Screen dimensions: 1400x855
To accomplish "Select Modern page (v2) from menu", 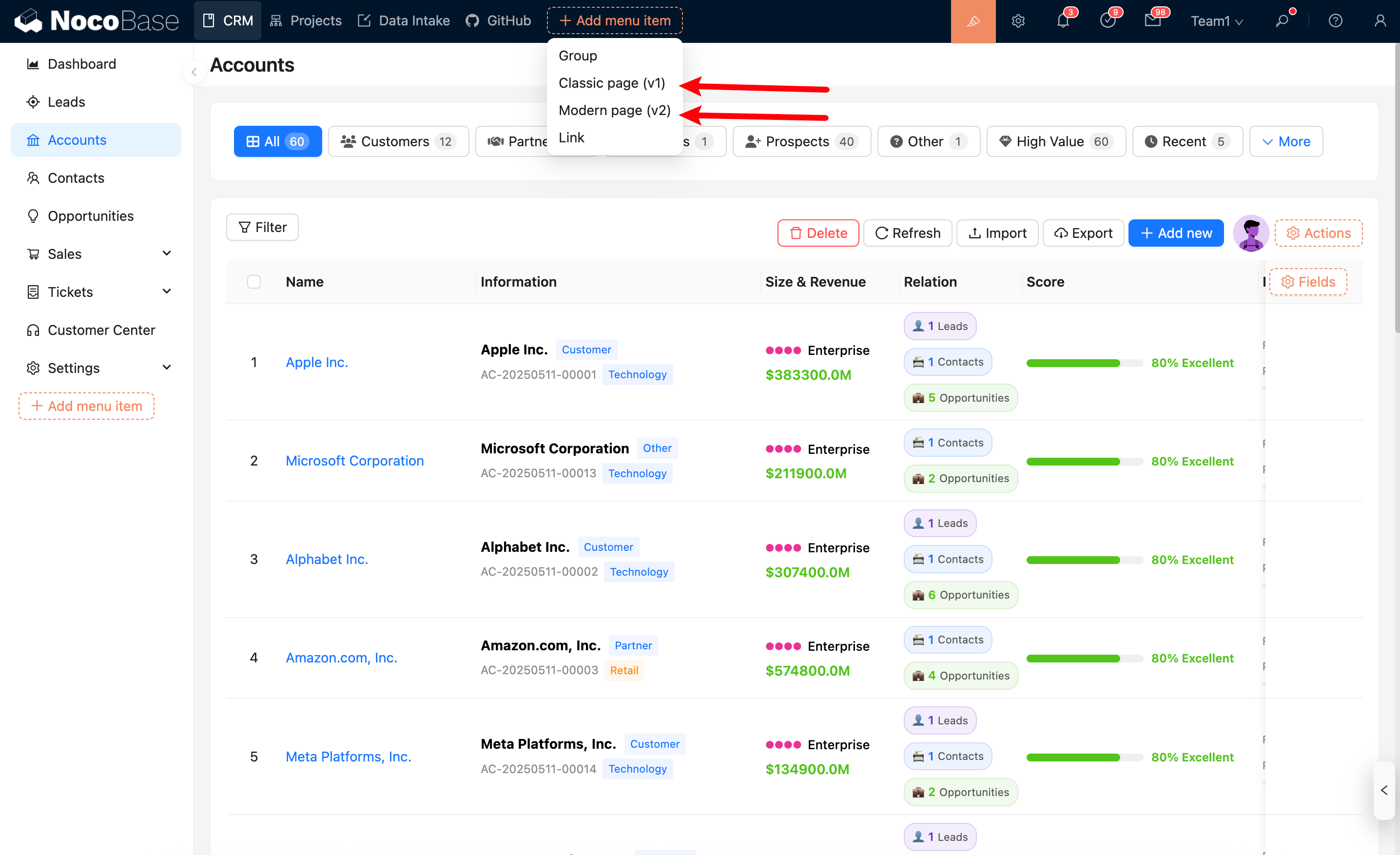I will coord(614,110).
